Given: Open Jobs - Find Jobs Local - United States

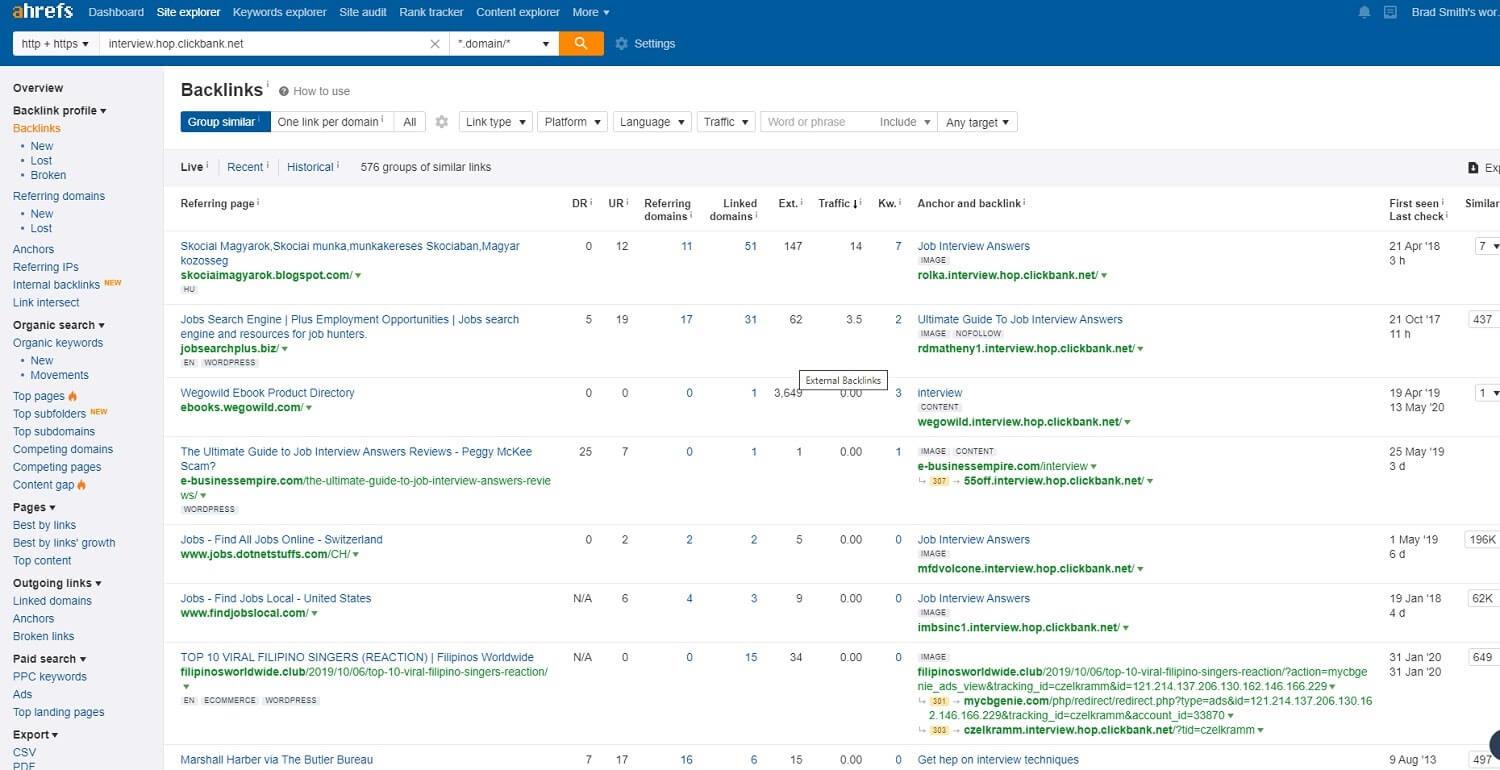Looking at the screenshot, I should pyautogui.click(x=275, y=598).
